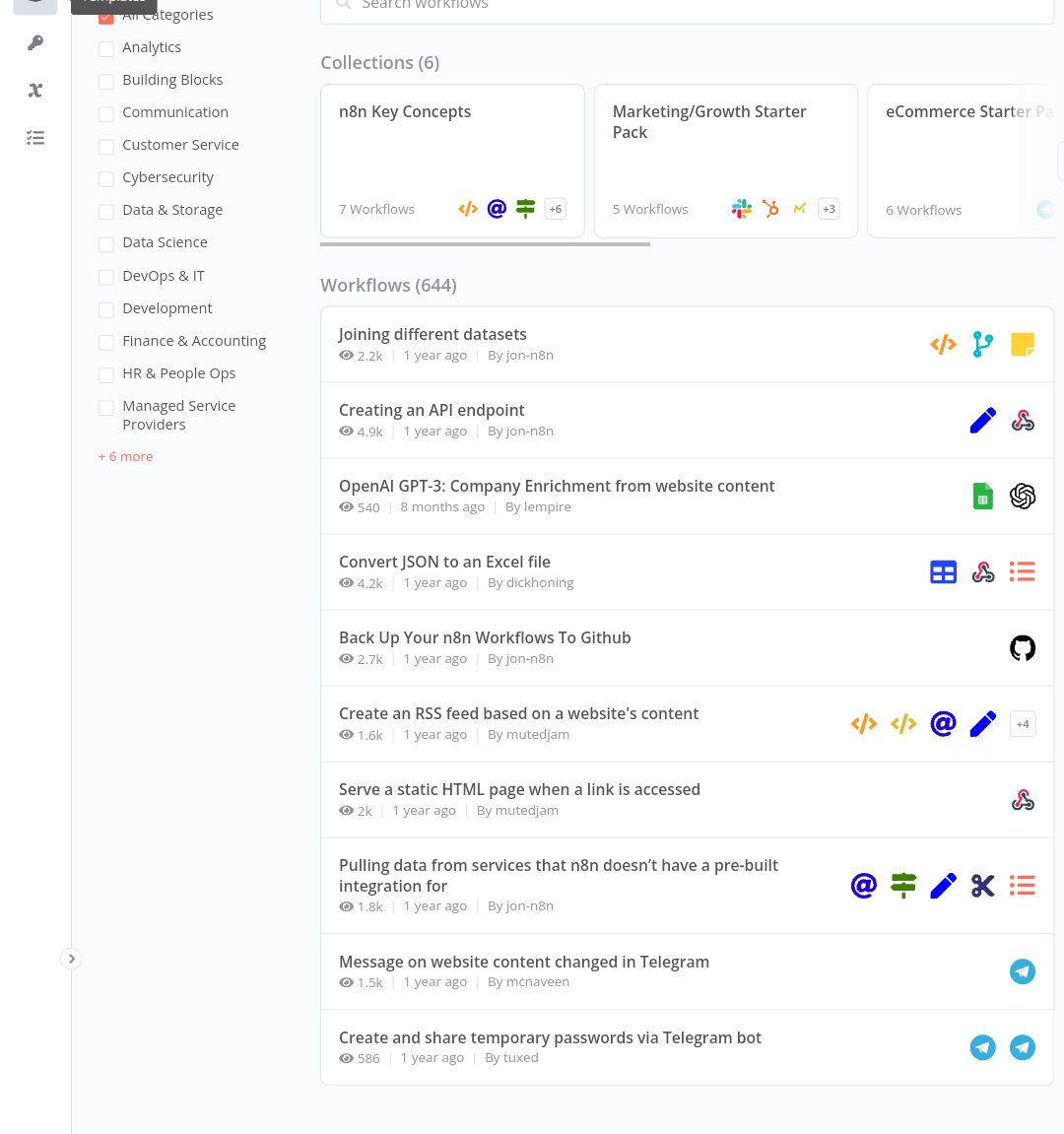Expand +4 nodes on RSS feed workflow
Viewport: 1064px width, 1134px height.
[x=1023, y=724]
